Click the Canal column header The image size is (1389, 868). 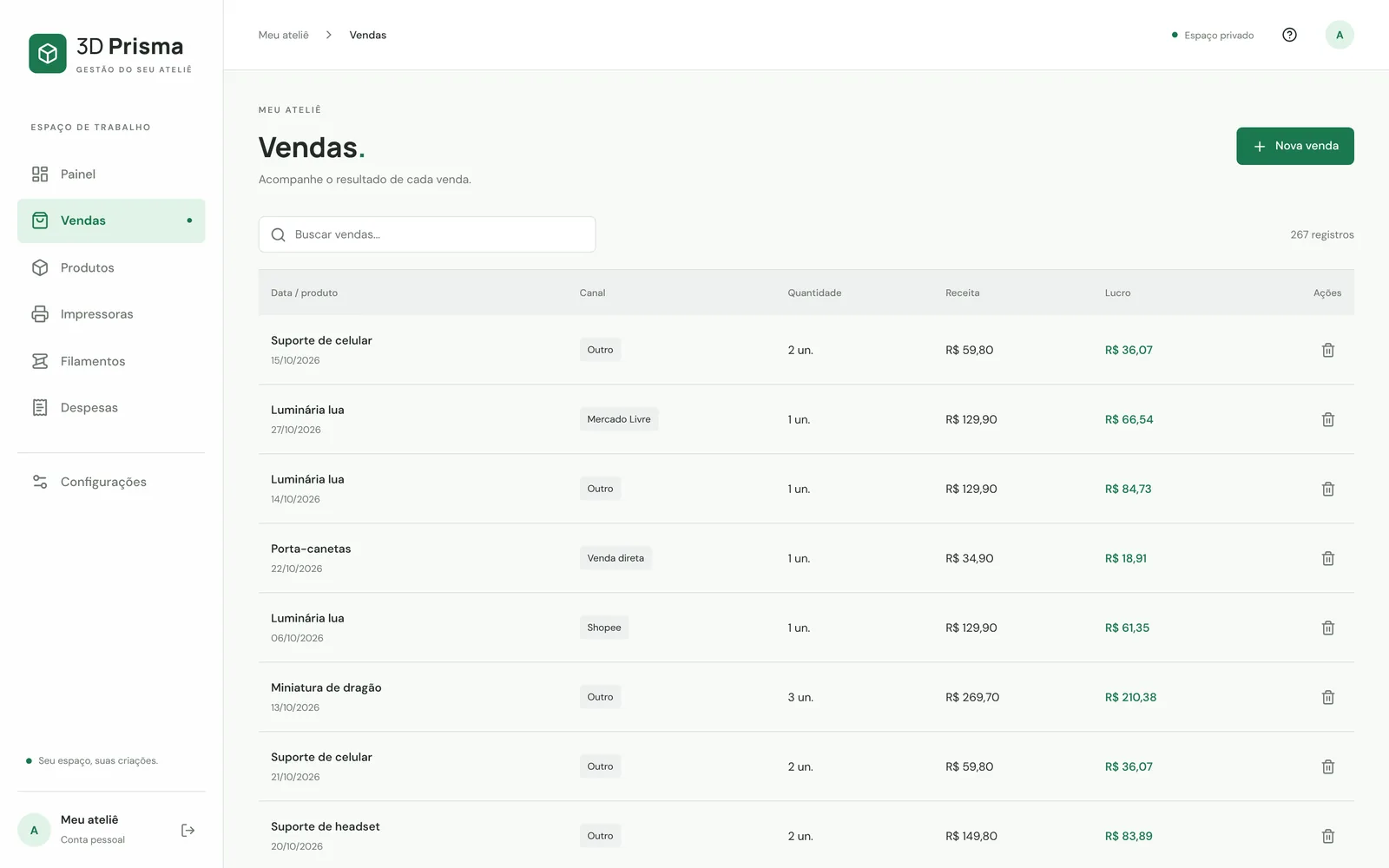pyautogui.click(x=592, y=293)
